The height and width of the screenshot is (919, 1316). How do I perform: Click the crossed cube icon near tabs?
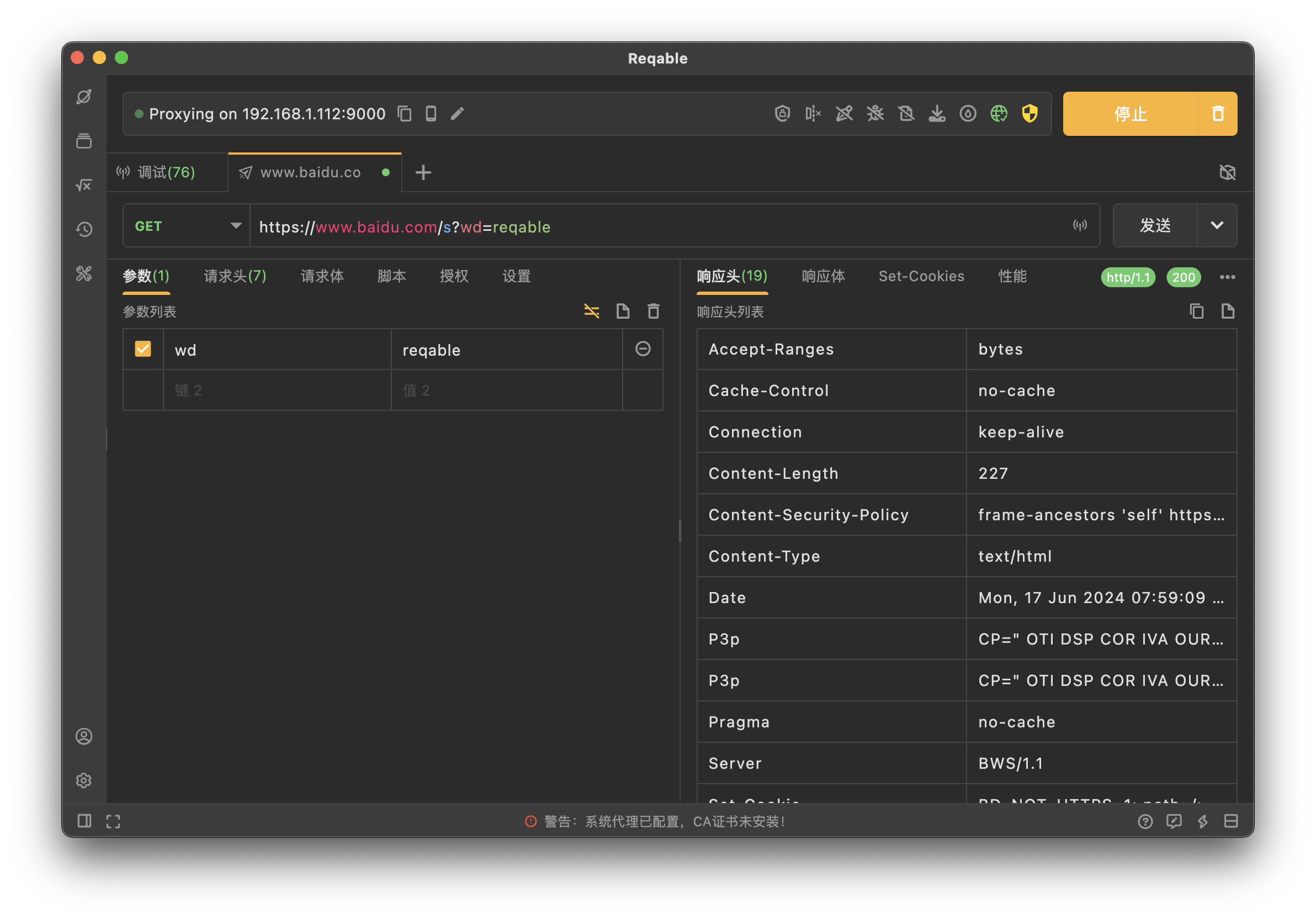[x=1227, y=172]
